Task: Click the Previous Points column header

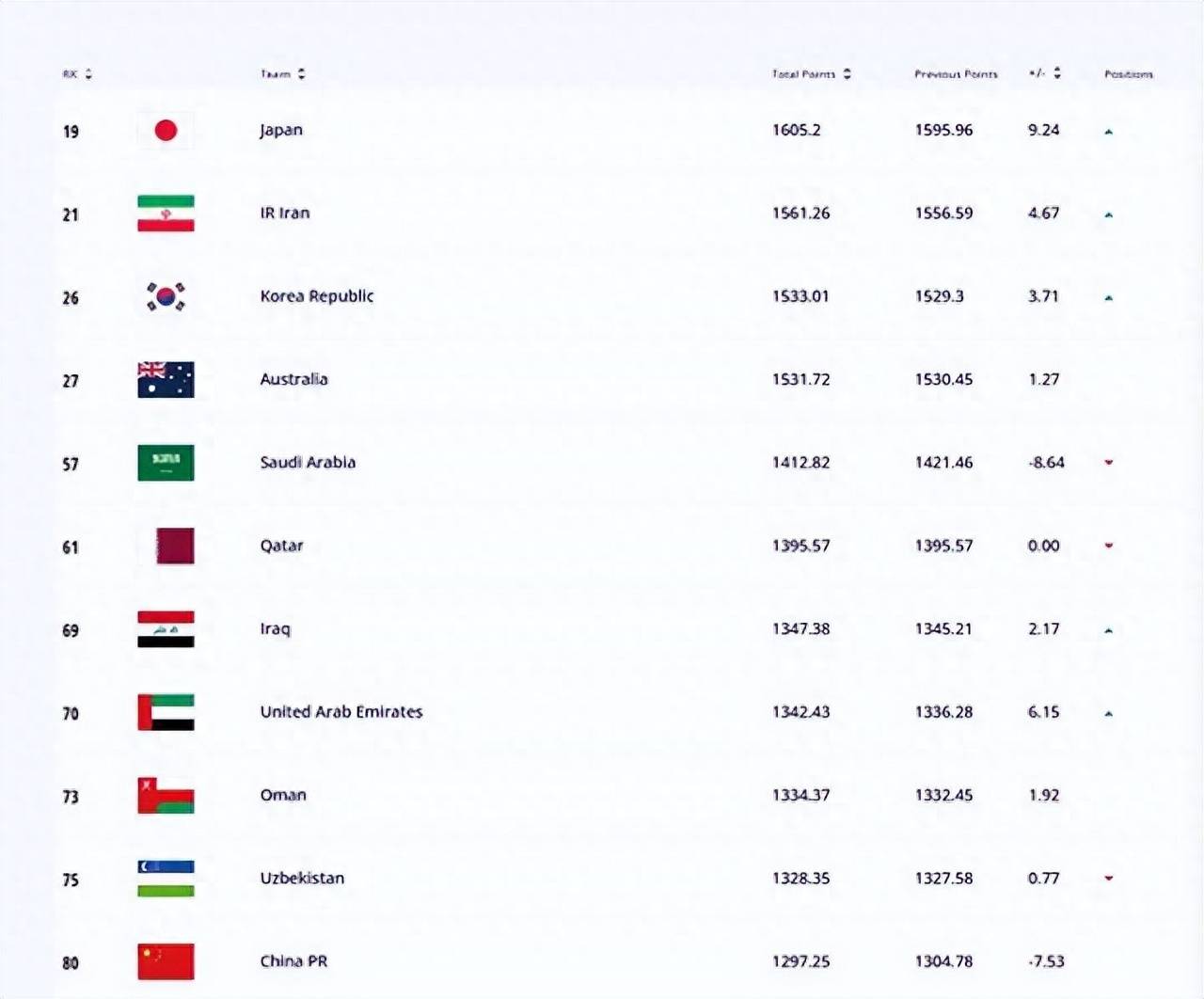Action: 956,73
